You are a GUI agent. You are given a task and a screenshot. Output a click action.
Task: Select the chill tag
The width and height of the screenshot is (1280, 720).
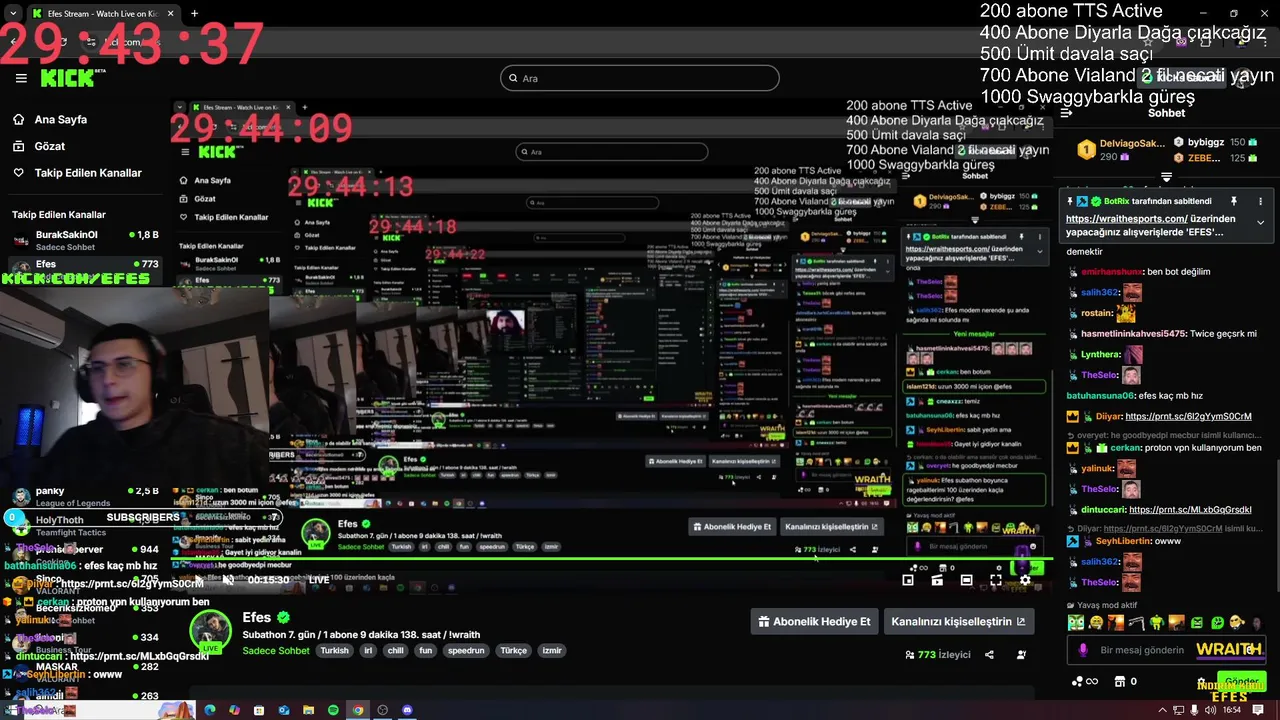[x=395, y=651]
